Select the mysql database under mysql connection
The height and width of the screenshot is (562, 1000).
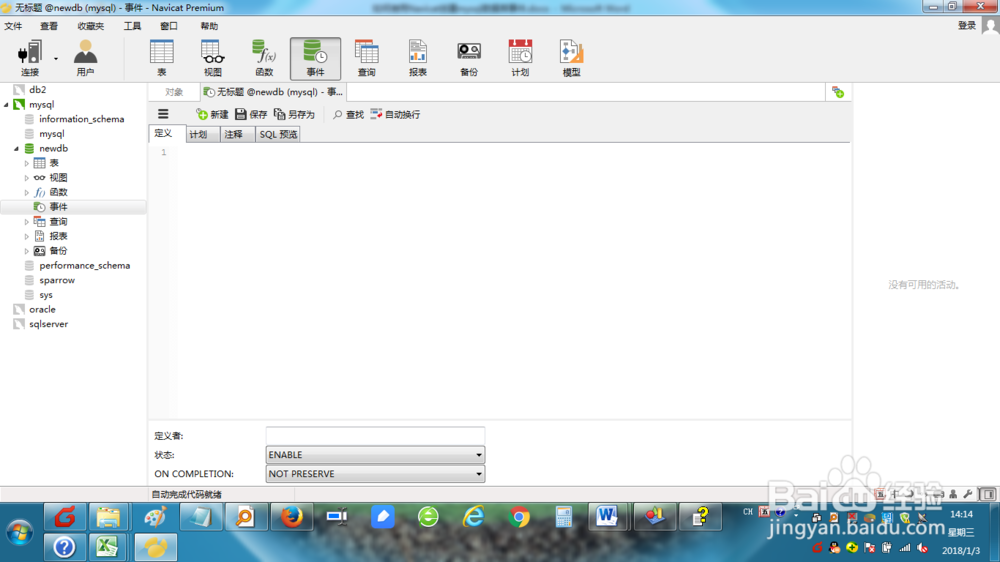(51, 134)
